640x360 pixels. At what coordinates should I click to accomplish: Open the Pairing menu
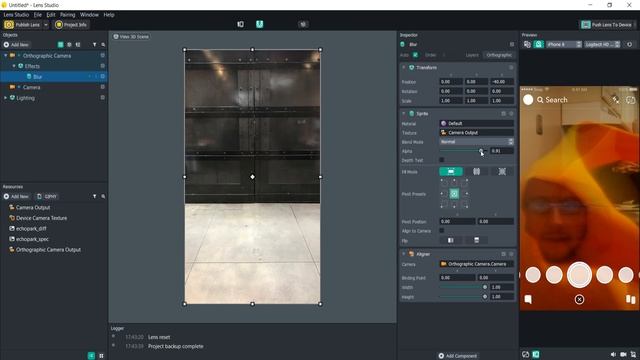[x=67, y=15]
